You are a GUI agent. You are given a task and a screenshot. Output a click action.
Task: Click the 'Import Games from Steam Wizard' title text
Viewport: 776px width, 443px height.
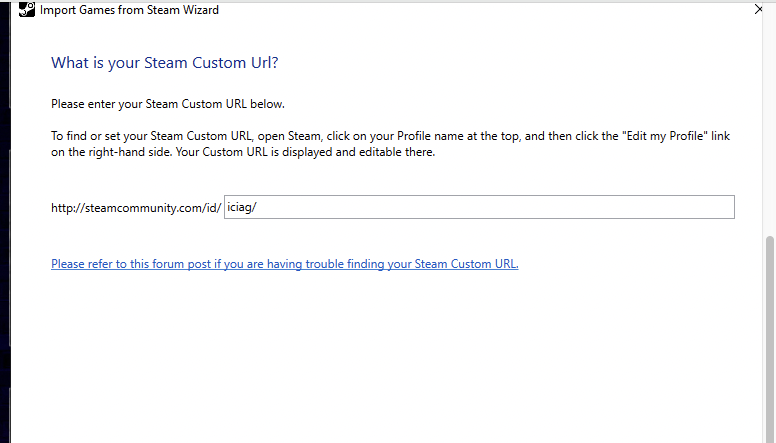coord(129,10)
